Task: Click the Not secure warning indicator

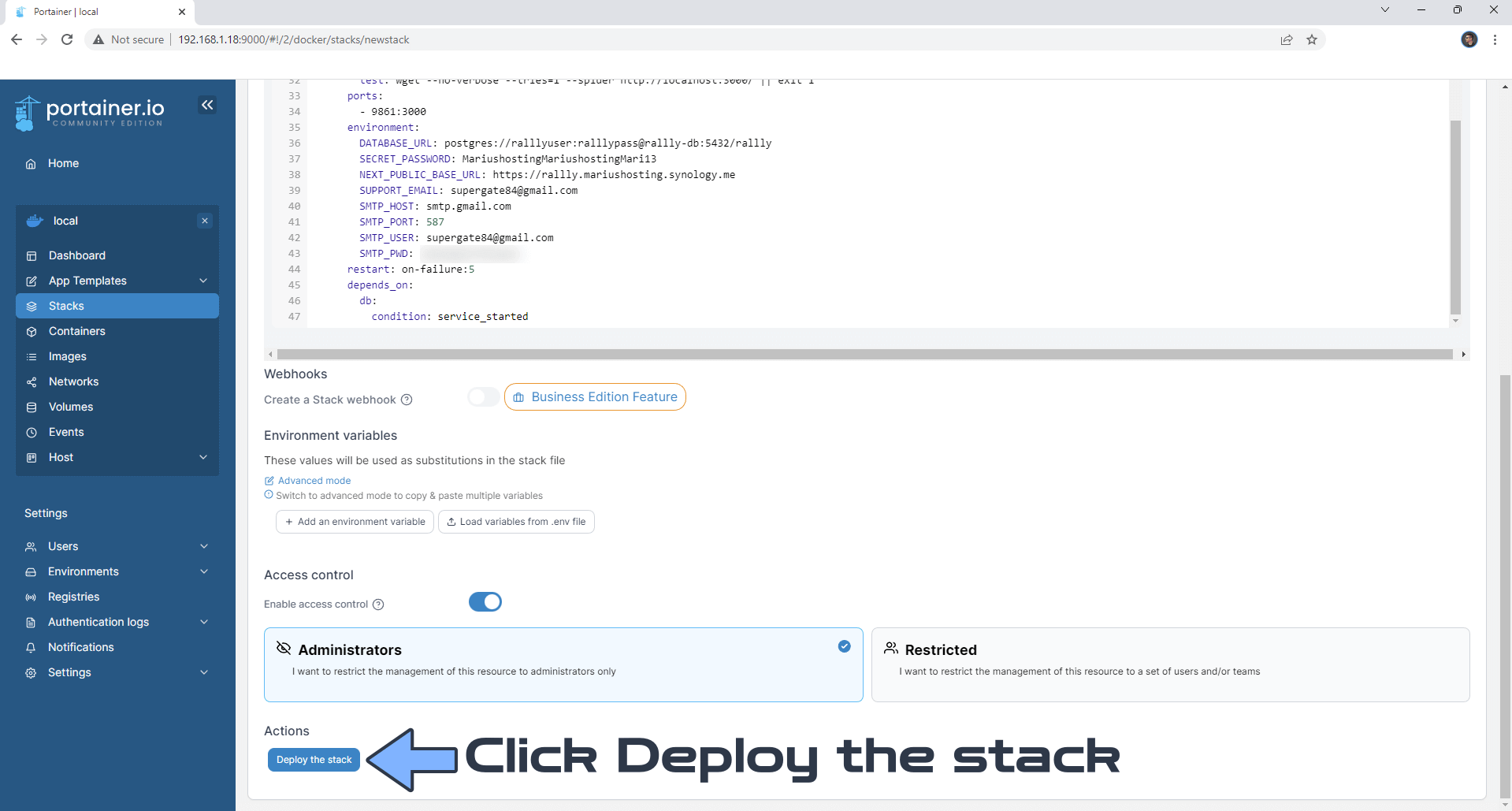Action: click(x=128, y=39)
